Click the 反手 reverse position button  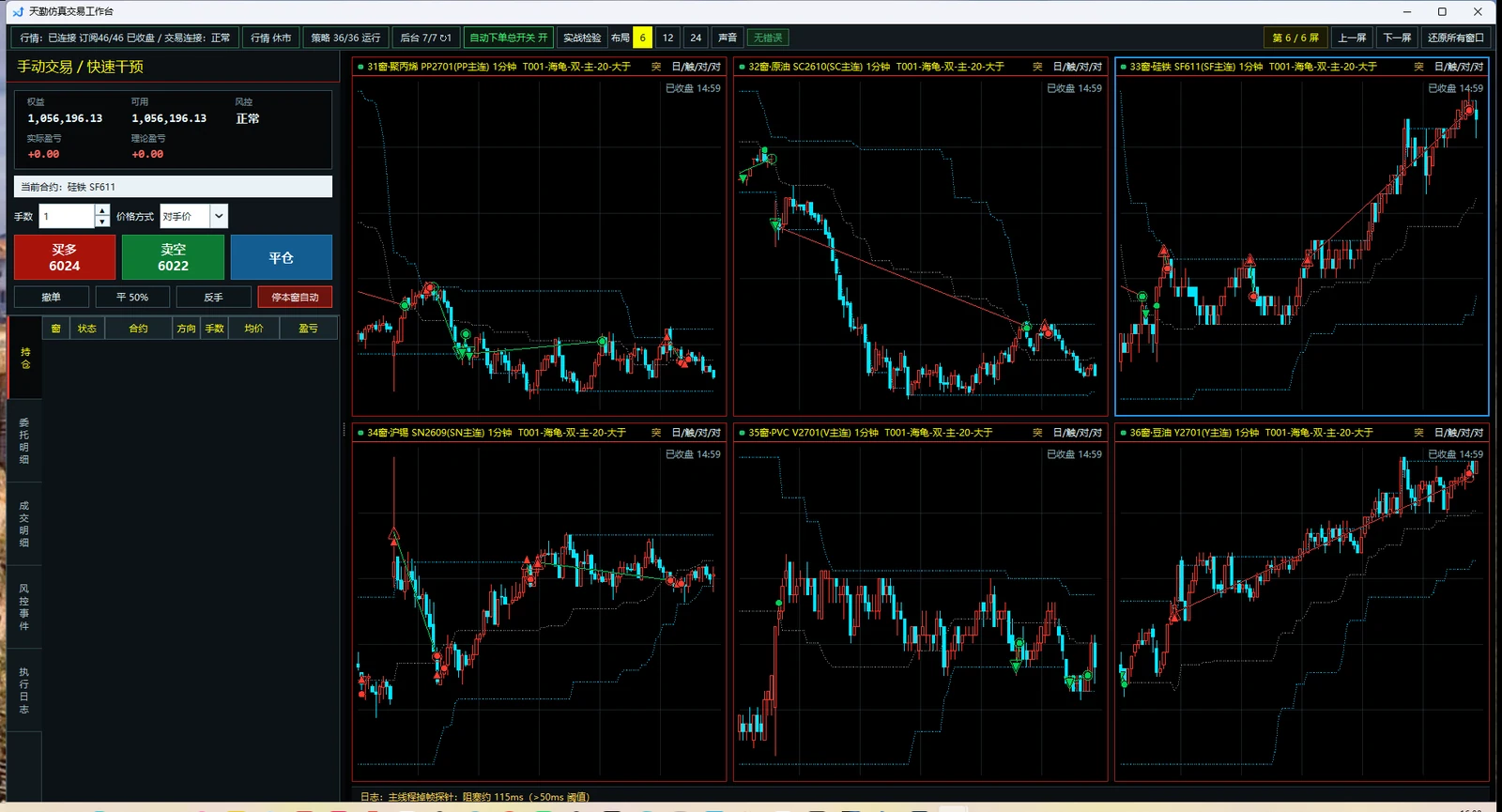(213, 297)
